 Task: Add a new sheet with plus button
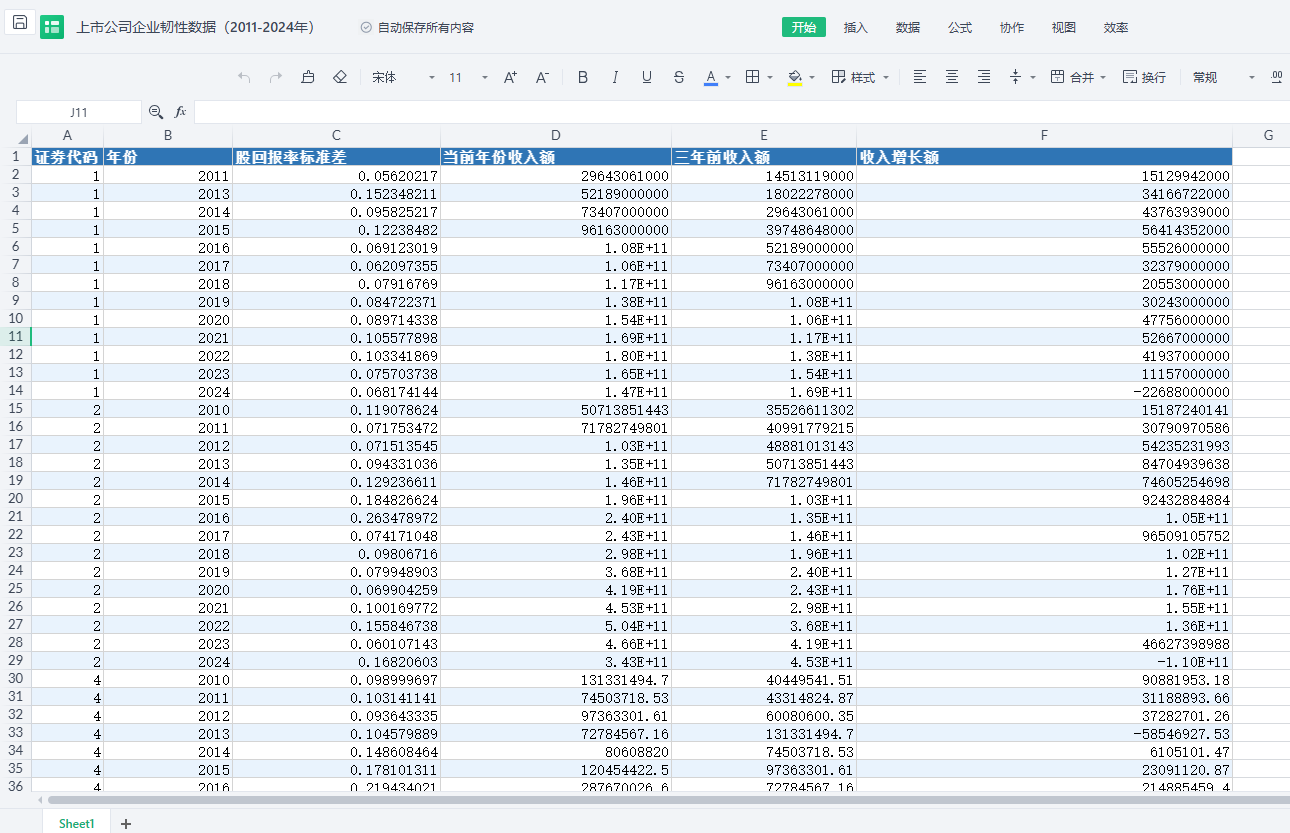[x=126, y=823]
